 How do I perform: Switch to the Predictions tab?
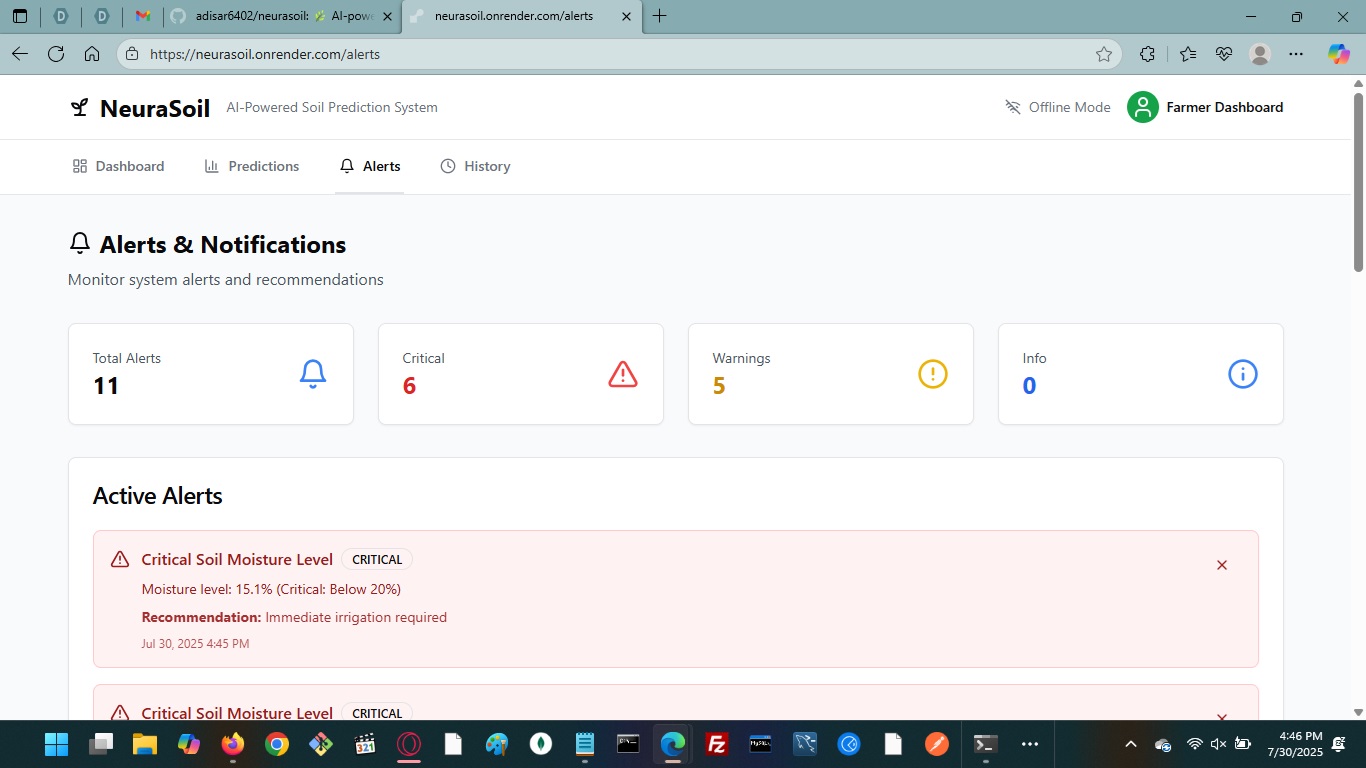click(252, 166)
